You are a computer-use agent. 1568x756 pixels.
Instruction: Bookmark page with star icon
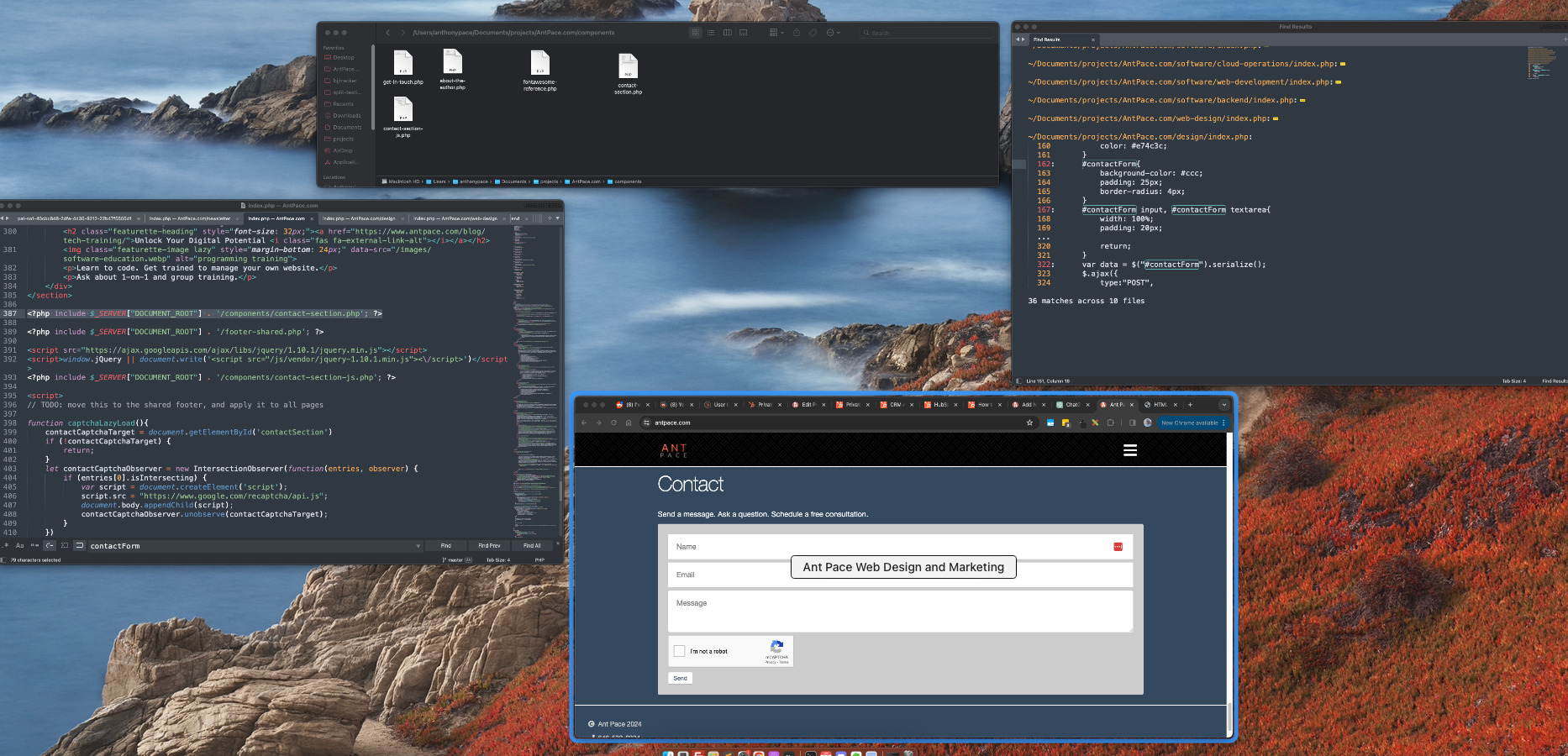pyautogui.click(x=1029, y=423)
